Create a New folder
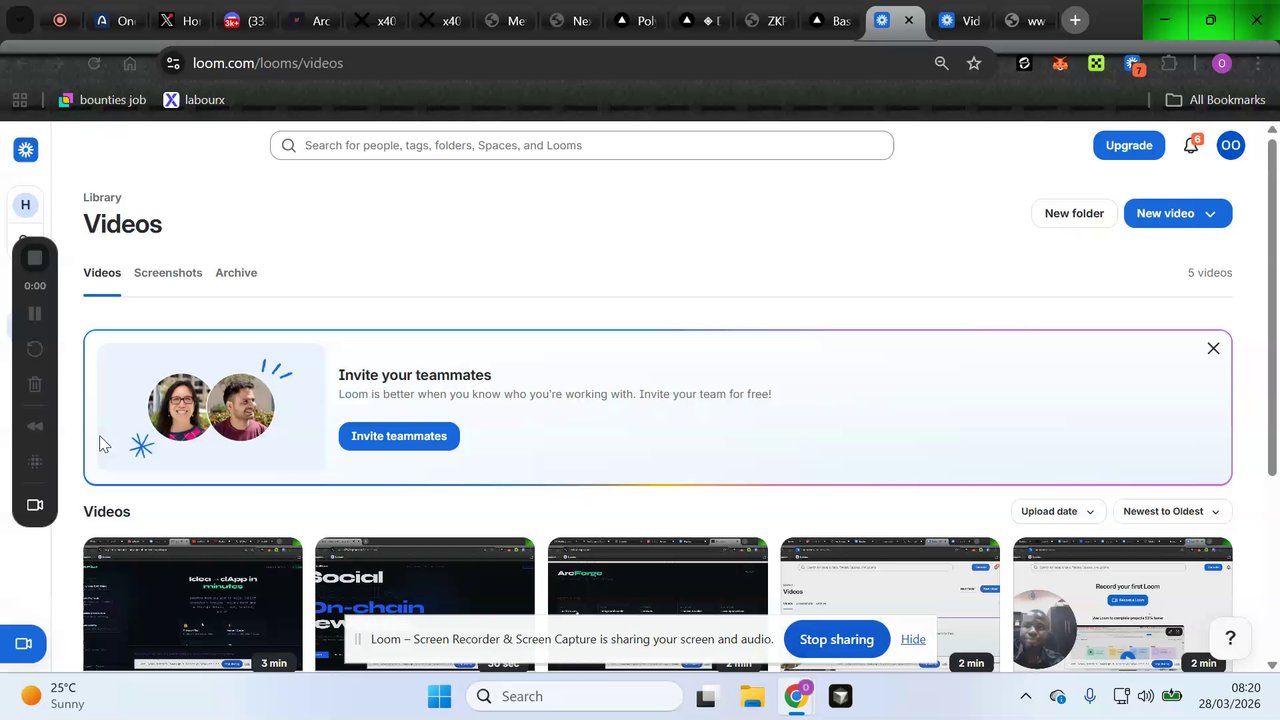 (1074, 213)
